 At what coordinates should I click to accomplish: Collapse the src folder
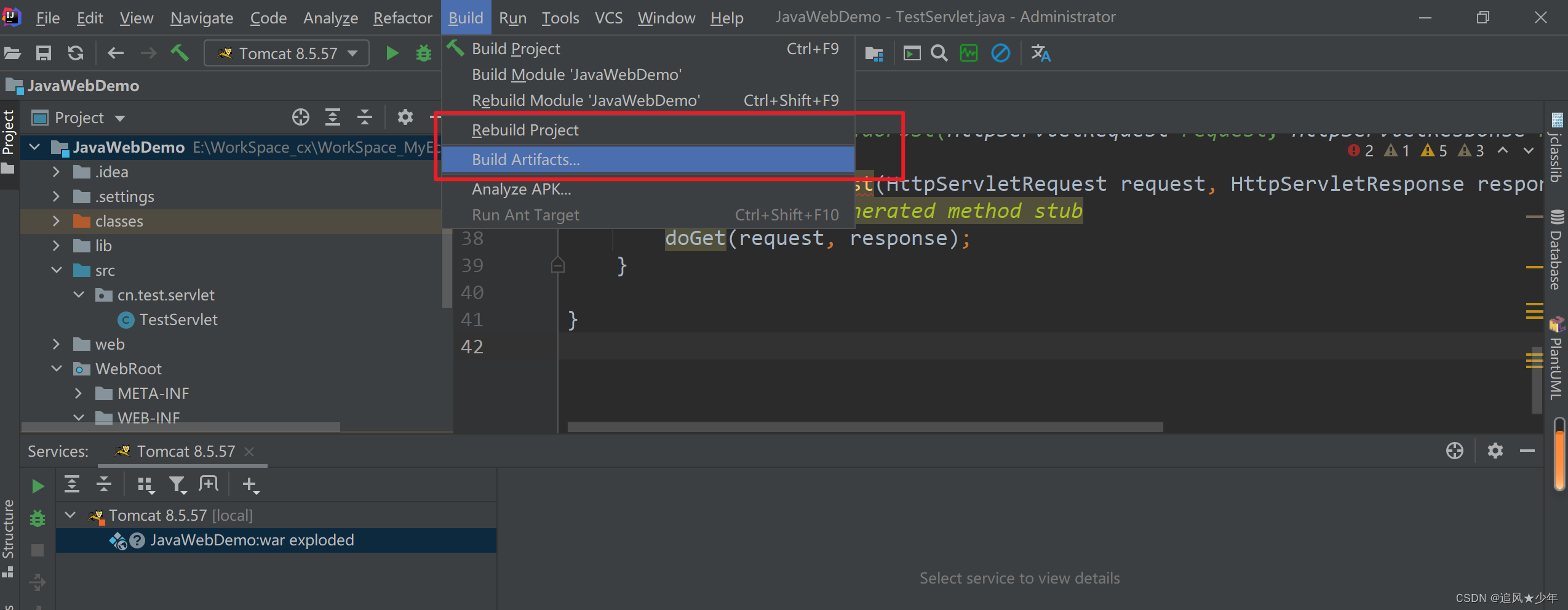56,270
